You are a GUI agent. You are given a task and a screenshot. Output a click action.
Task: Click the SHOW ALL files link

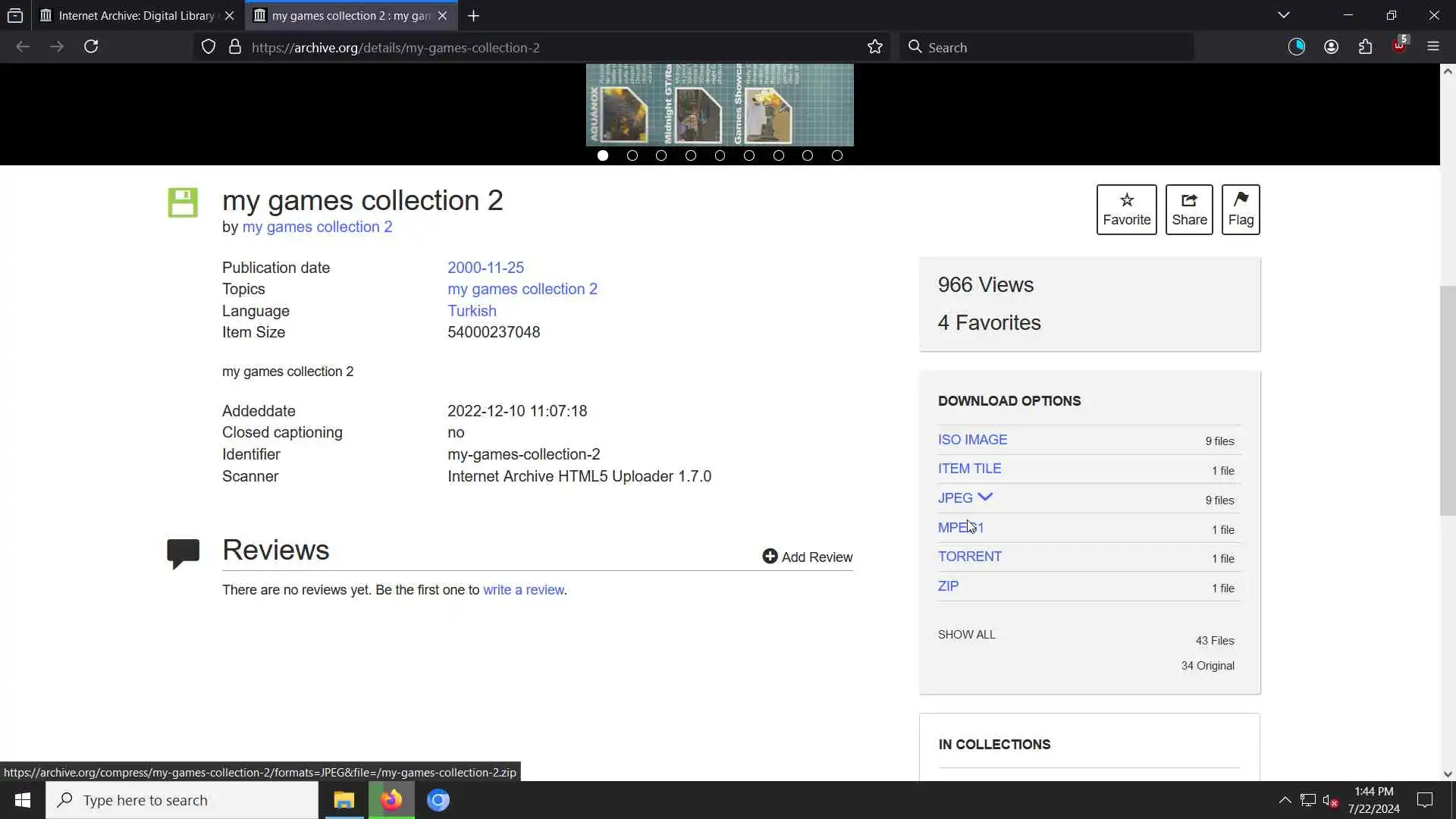[x=966, y=635]
